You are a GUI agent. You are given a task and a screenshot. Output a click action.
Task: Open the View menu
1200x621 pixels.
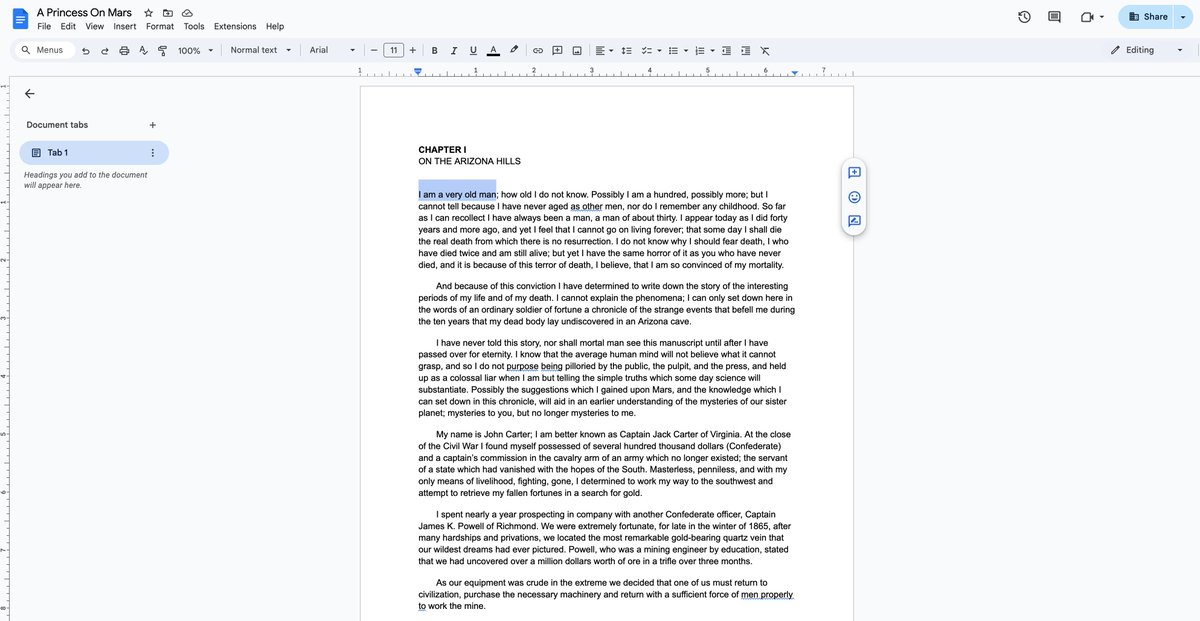pyautogui.click(x=95, y=26)
